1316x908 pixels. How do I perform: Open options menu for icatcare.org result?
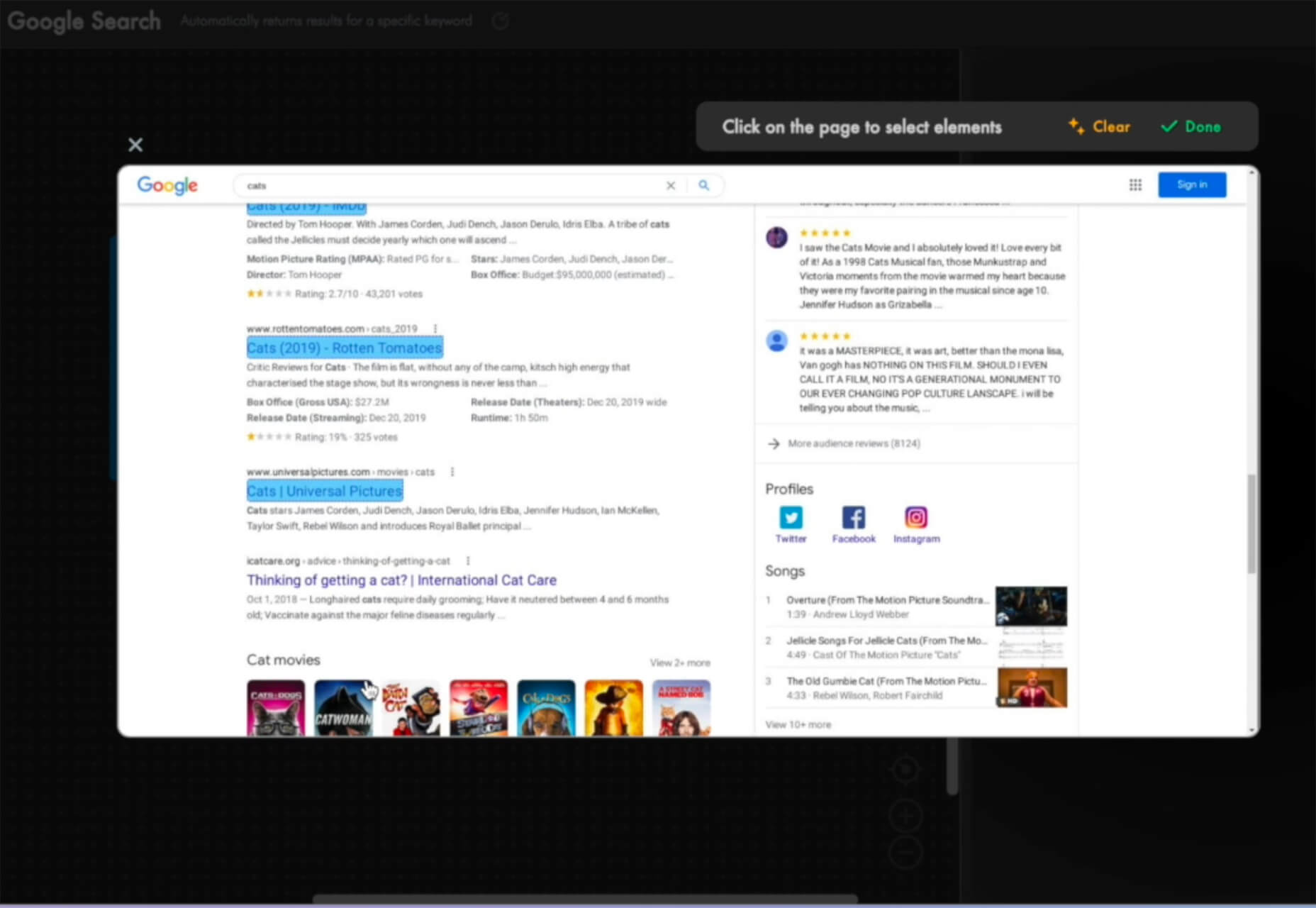click(468, 561)
